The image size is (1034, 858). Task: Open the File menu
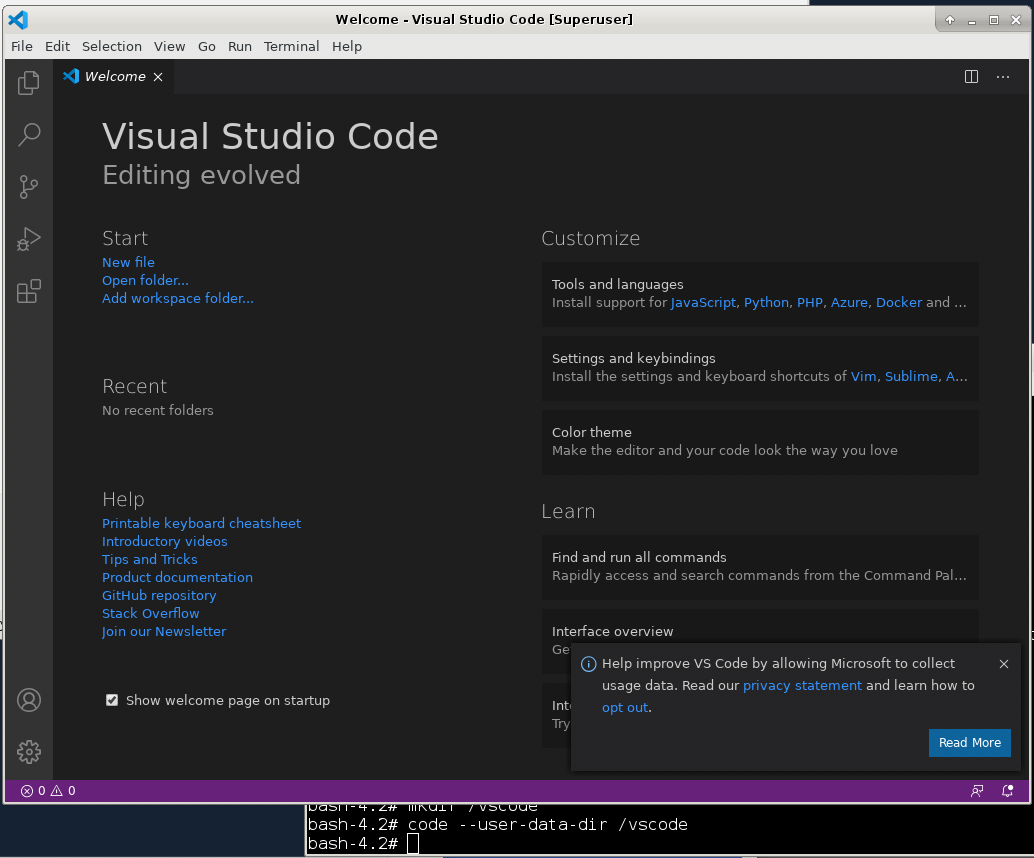click(x=22, y=46)
